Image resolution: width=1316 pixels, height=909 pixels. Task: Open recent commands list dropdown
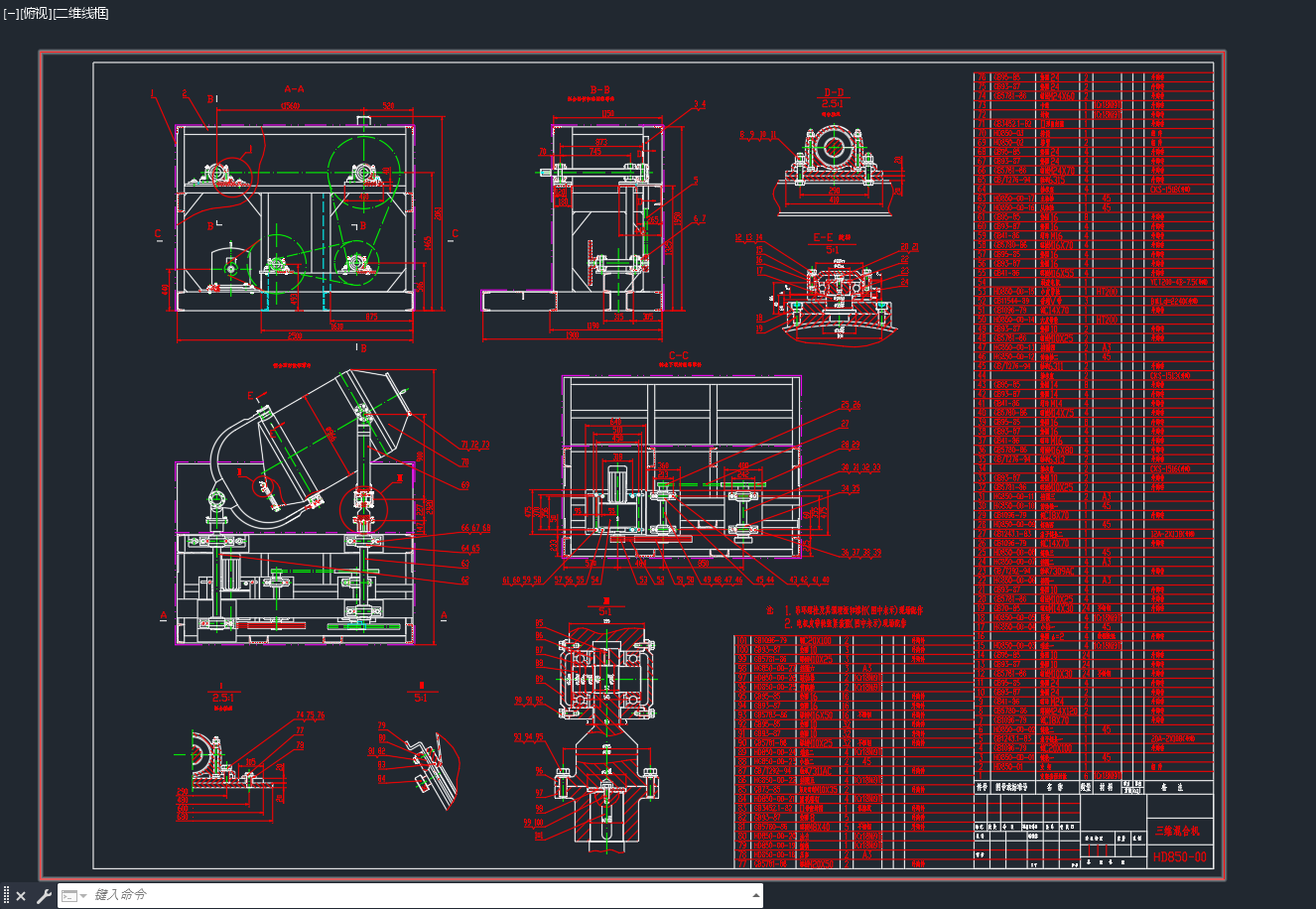[74, 896]
